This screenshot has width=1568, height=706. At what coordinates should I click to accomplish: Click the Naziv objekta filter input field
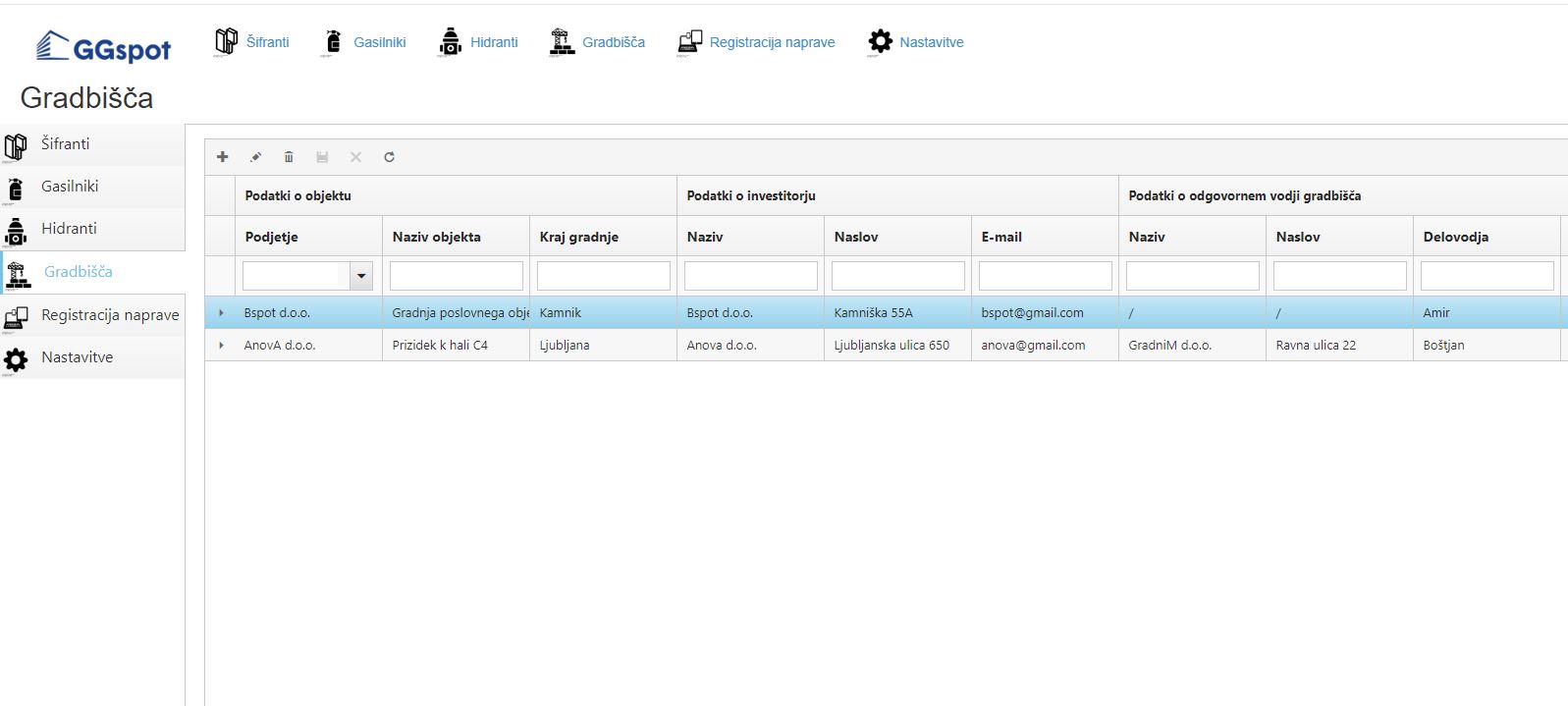456,276
